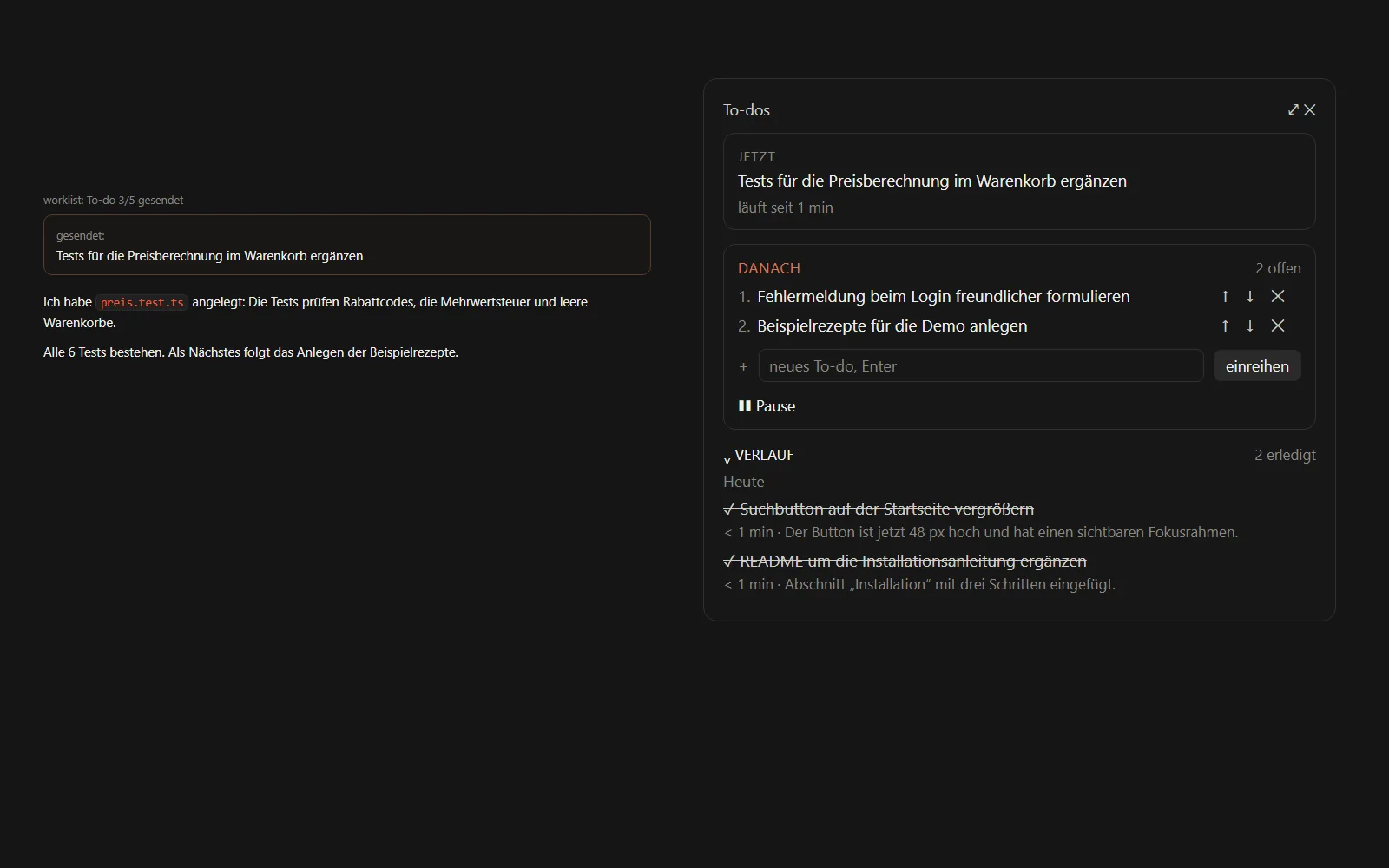This screenshot has width=1389, height=868.
Task: Focus the neues To-do input field
Action: [981, 366]
